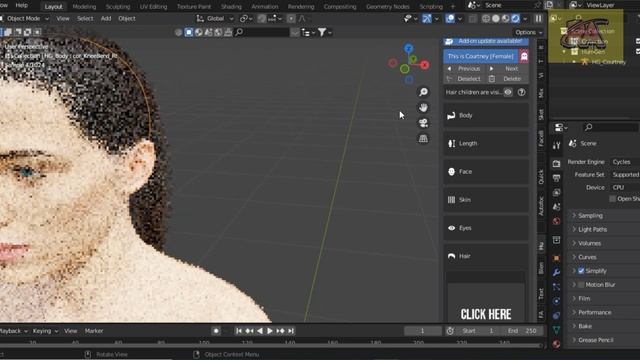Open the Options dropdown
The height and width of the screenshot is (360, 640).
[529, 32]
